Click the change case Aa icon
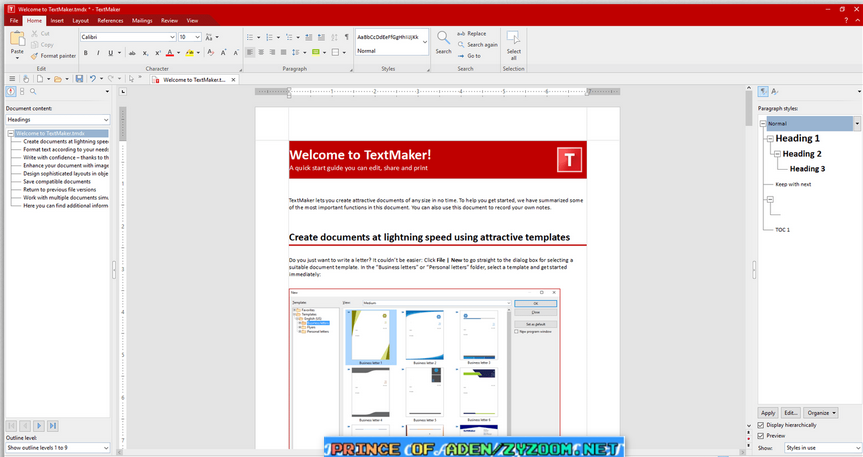Viewport: 863px width, 457px height. coord(209,37)
